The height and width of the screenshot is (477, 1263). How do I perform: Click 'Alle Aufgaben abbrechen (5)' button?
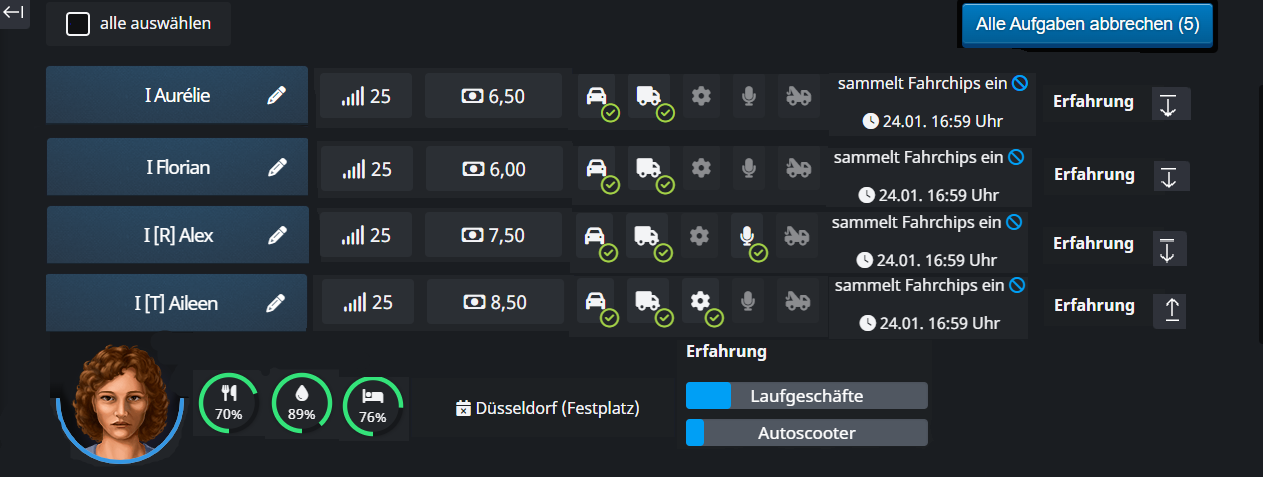1087,24
